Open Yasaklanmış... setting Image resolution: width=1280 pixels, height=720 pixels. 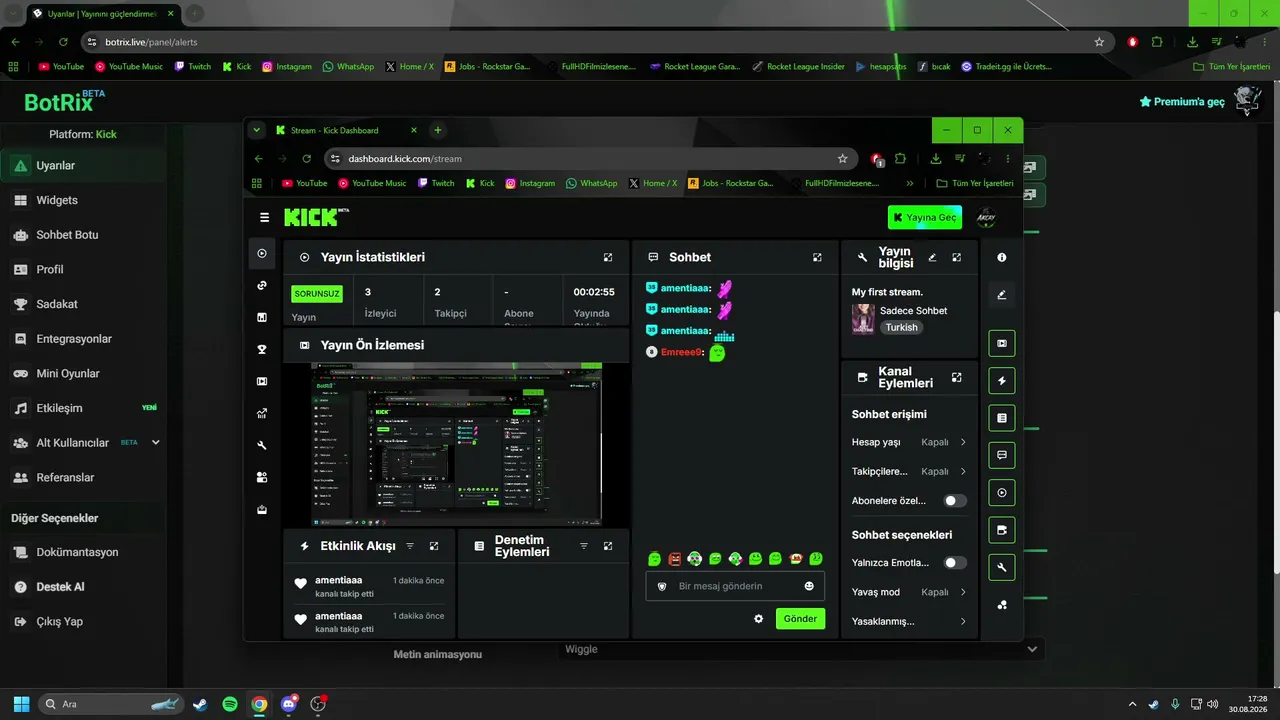coord(909,621)
